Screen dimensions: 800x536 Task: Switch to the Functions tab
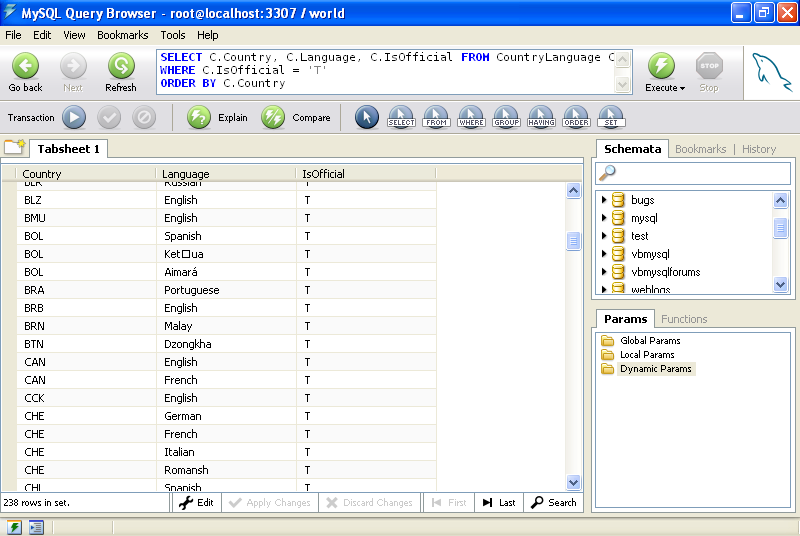point(684,319)
